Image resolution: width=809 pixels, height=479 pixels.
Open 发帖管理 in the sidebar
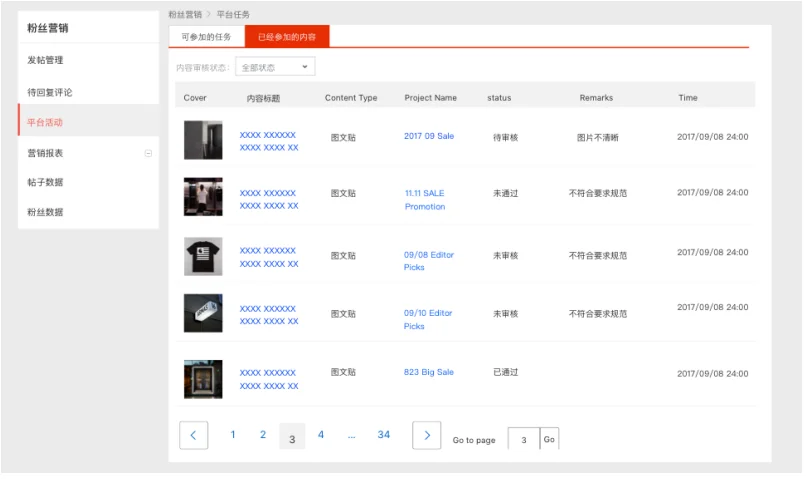pos(45,60)
